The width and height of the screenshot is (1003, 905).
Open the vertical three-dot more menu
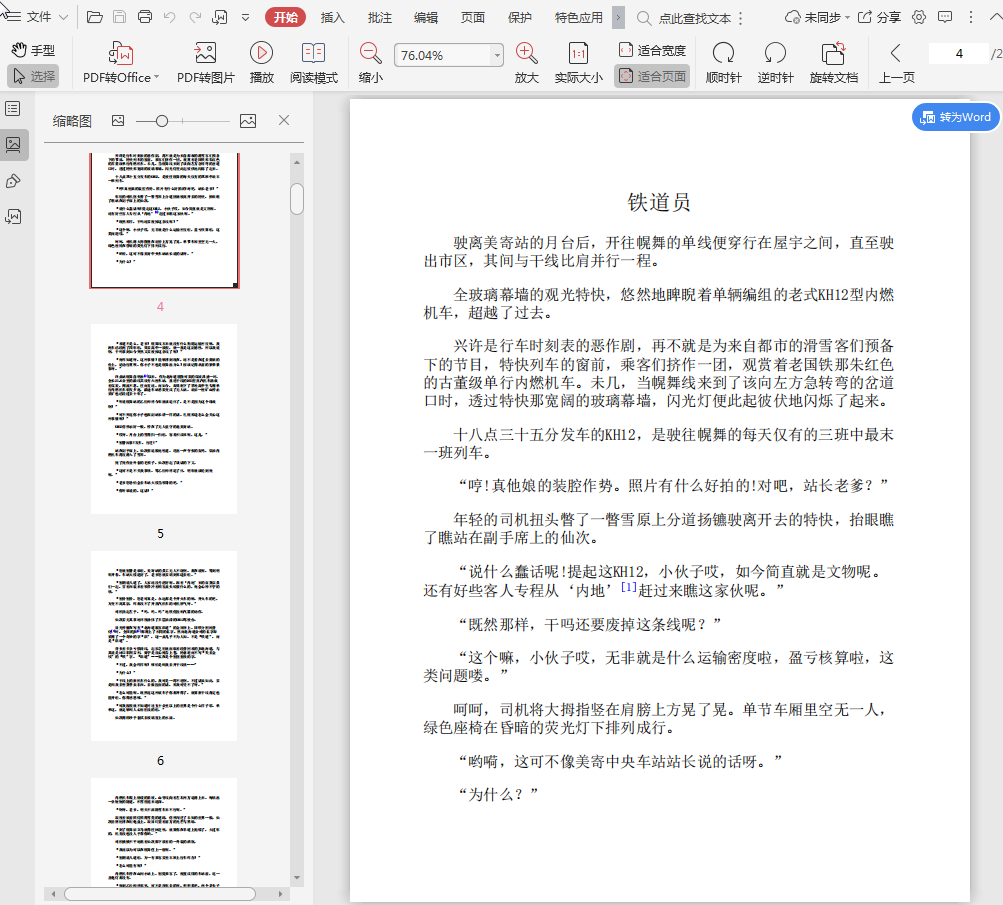click(x=971, y=17)
